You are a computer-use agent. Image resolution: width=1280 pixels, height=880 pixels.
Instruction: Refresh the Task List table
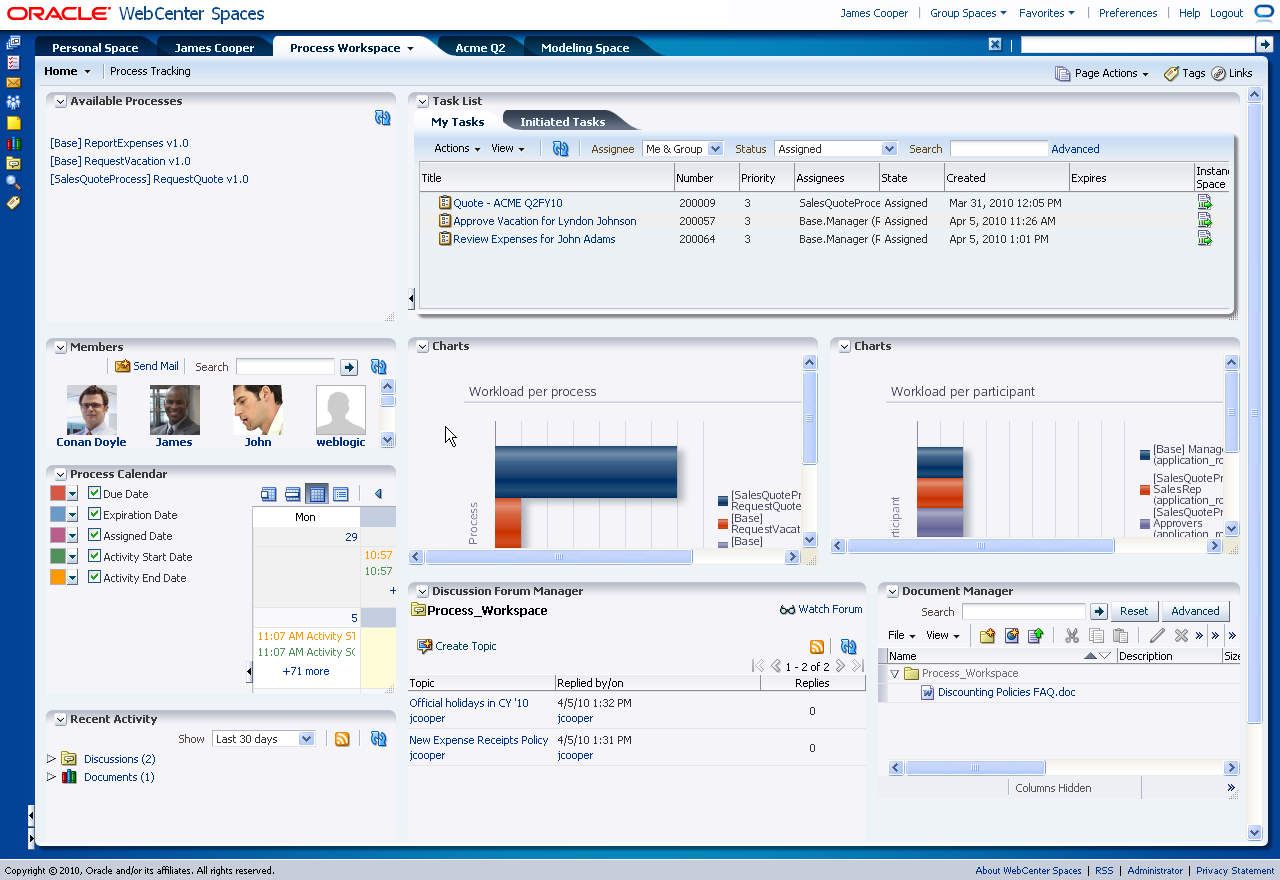click(560, 148)
